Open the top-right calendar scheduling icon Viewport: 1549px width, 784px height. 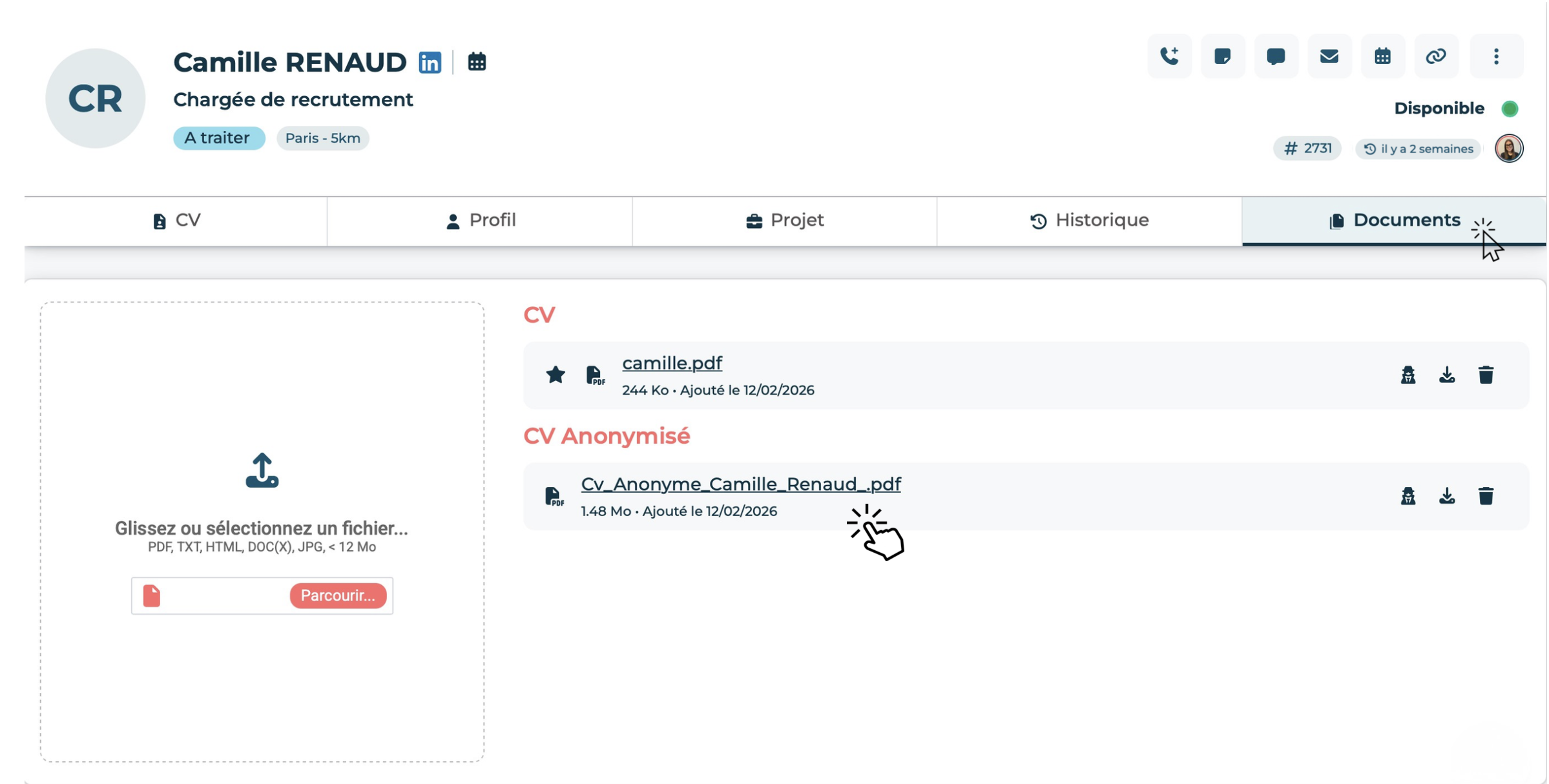pos(1382,56)
